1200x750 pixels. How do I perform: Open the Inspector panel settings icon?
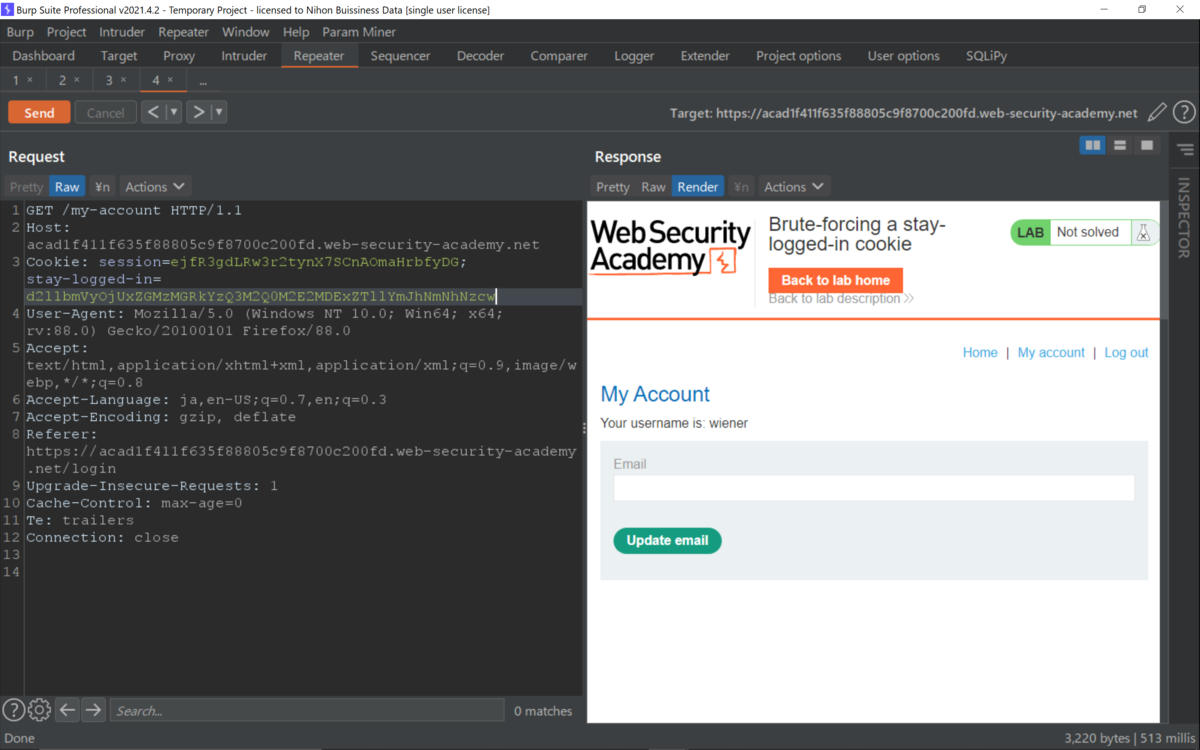pyautogui.click(x=1185, y=150)
